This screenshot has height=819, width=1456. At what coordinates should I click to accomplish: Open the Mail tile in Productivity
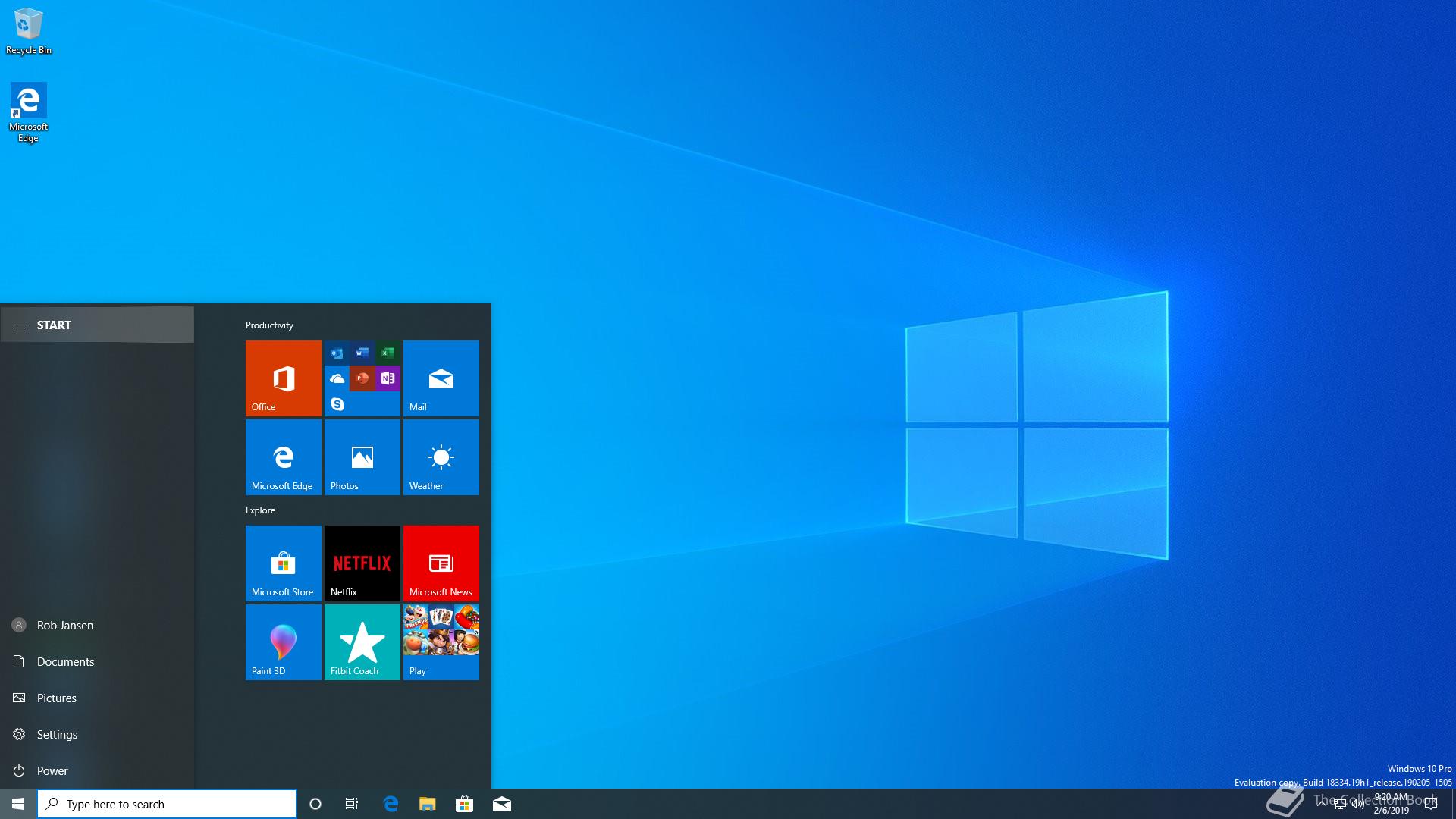[x=441, y=378]
